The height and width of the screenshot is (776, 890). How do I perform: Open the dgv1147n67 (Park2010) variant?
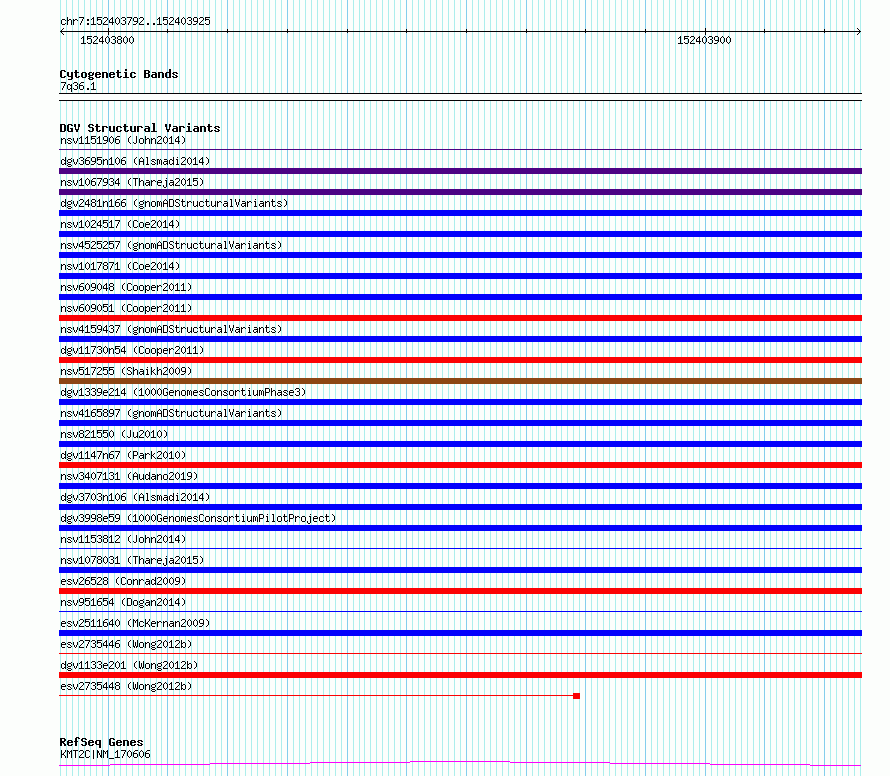pyautogui.click(x=123, y=455)
